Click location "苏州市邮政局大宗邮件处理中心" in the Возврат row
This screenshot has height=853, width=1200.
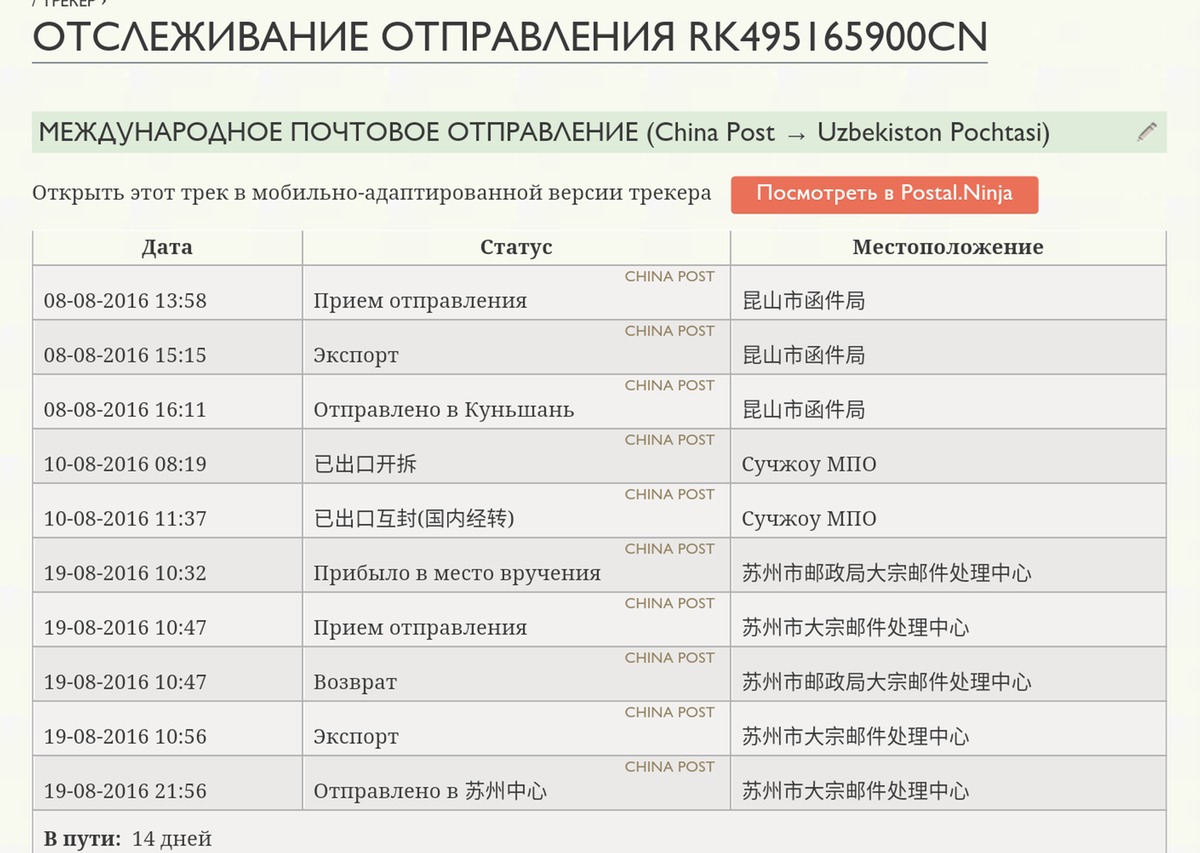click(887, 682)
